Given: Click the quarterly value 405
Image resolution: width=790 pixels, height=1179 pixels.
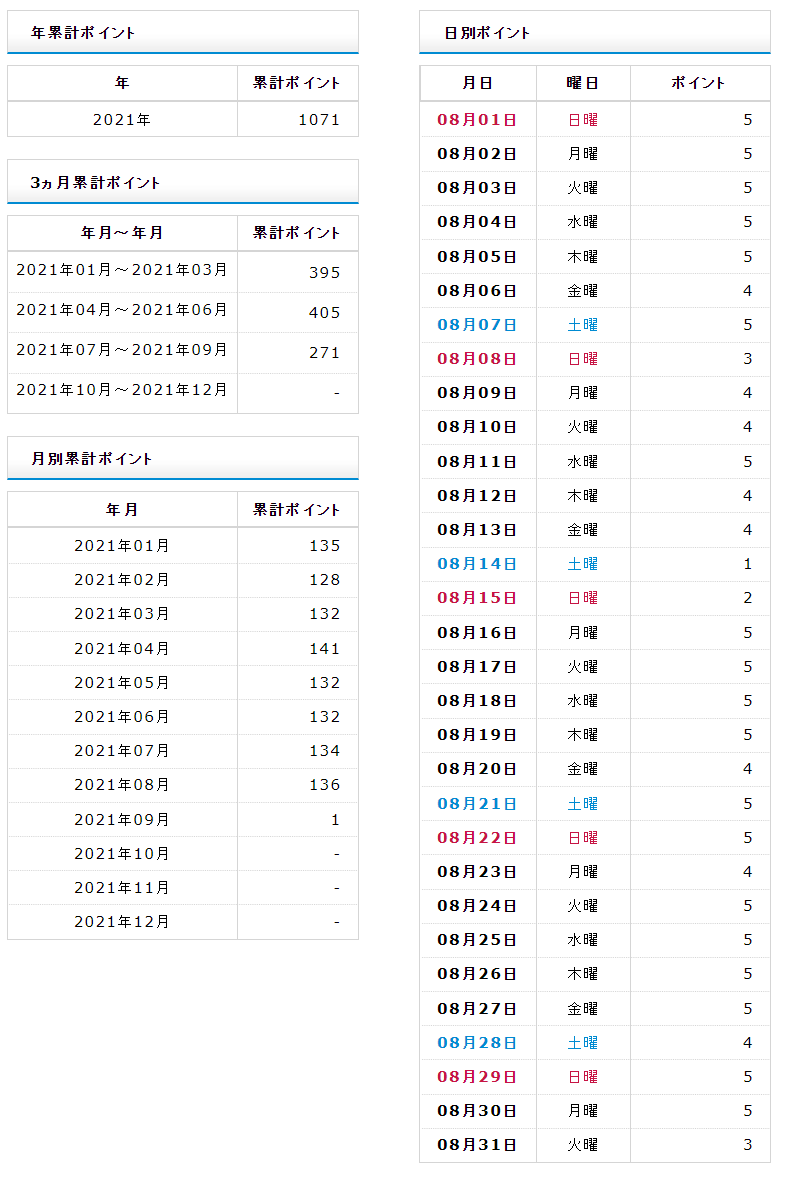Looking at the screenshot, I should pos(325,313).
